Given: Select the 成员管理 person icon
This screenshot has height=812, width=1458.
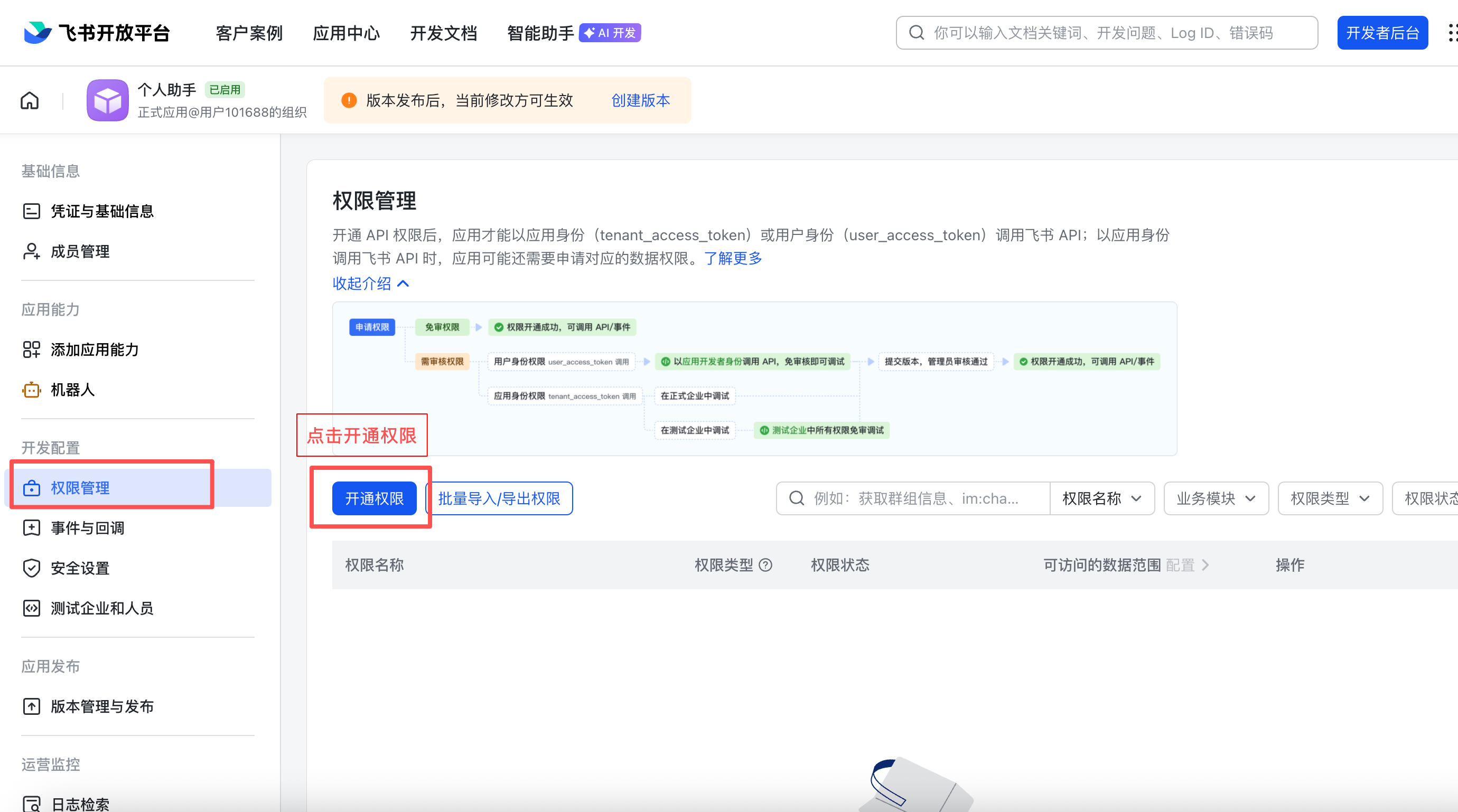Looking at the screenshot, I should point(31,252).
